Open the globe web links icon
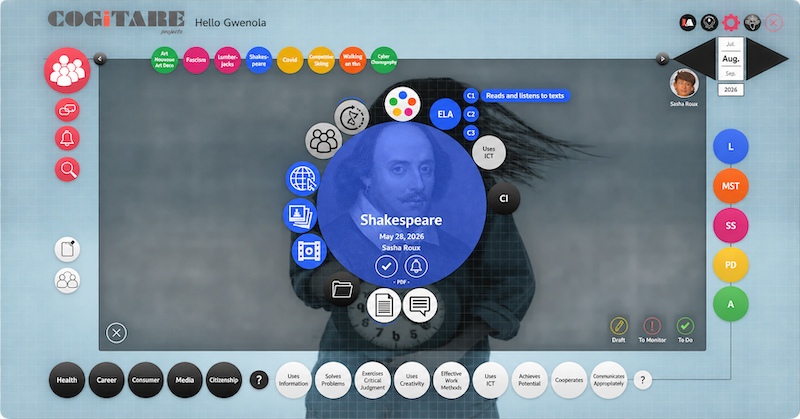This screenshot has height=419, width=800. (303, 179)
